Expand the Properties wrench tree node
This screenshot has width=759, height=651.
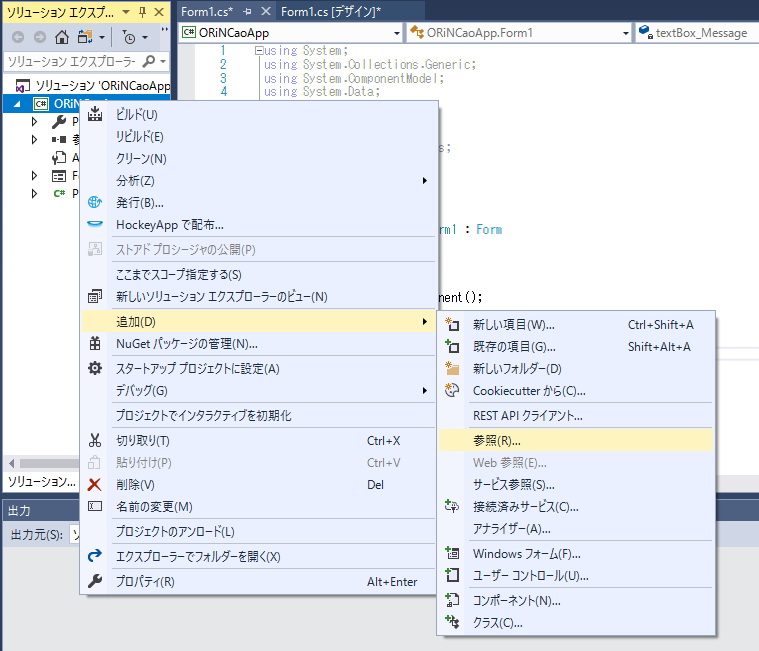coord(34,121)
